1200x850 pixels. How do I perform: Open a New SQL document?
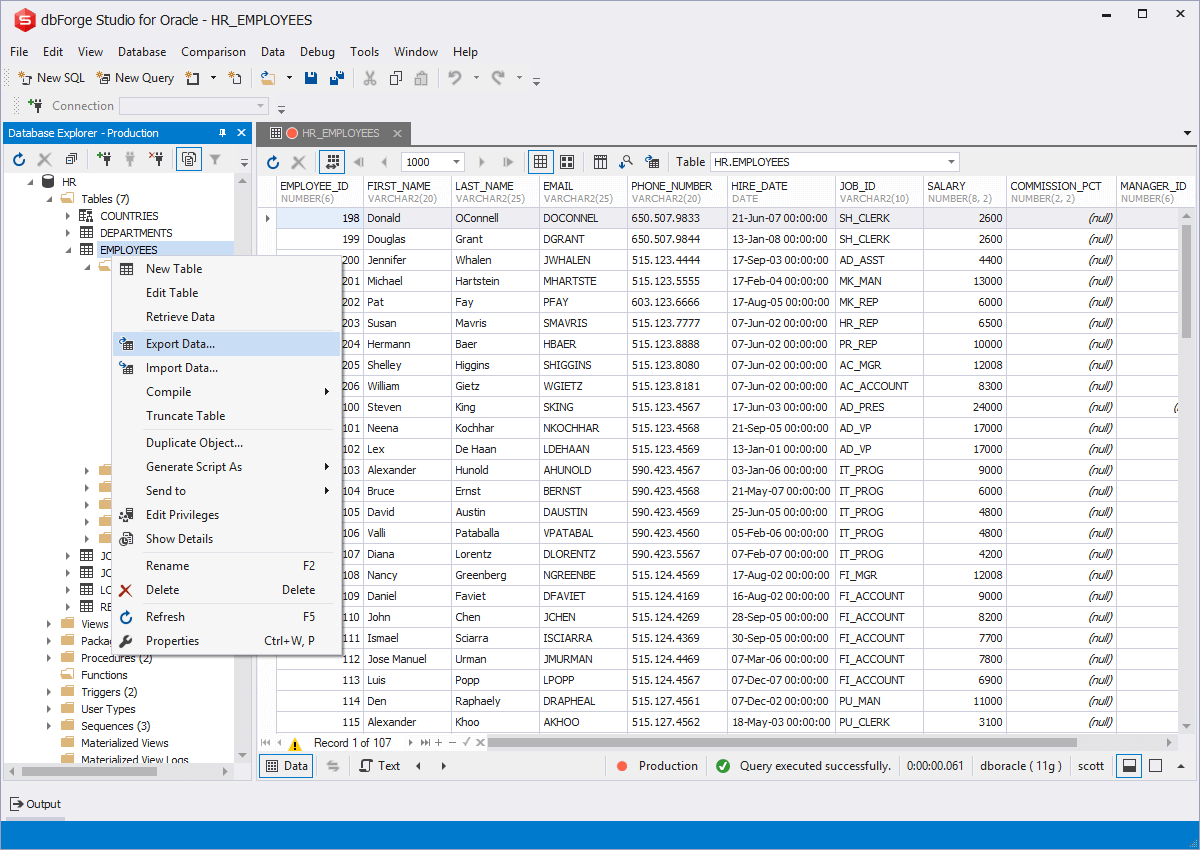click(x=50, y=77)
